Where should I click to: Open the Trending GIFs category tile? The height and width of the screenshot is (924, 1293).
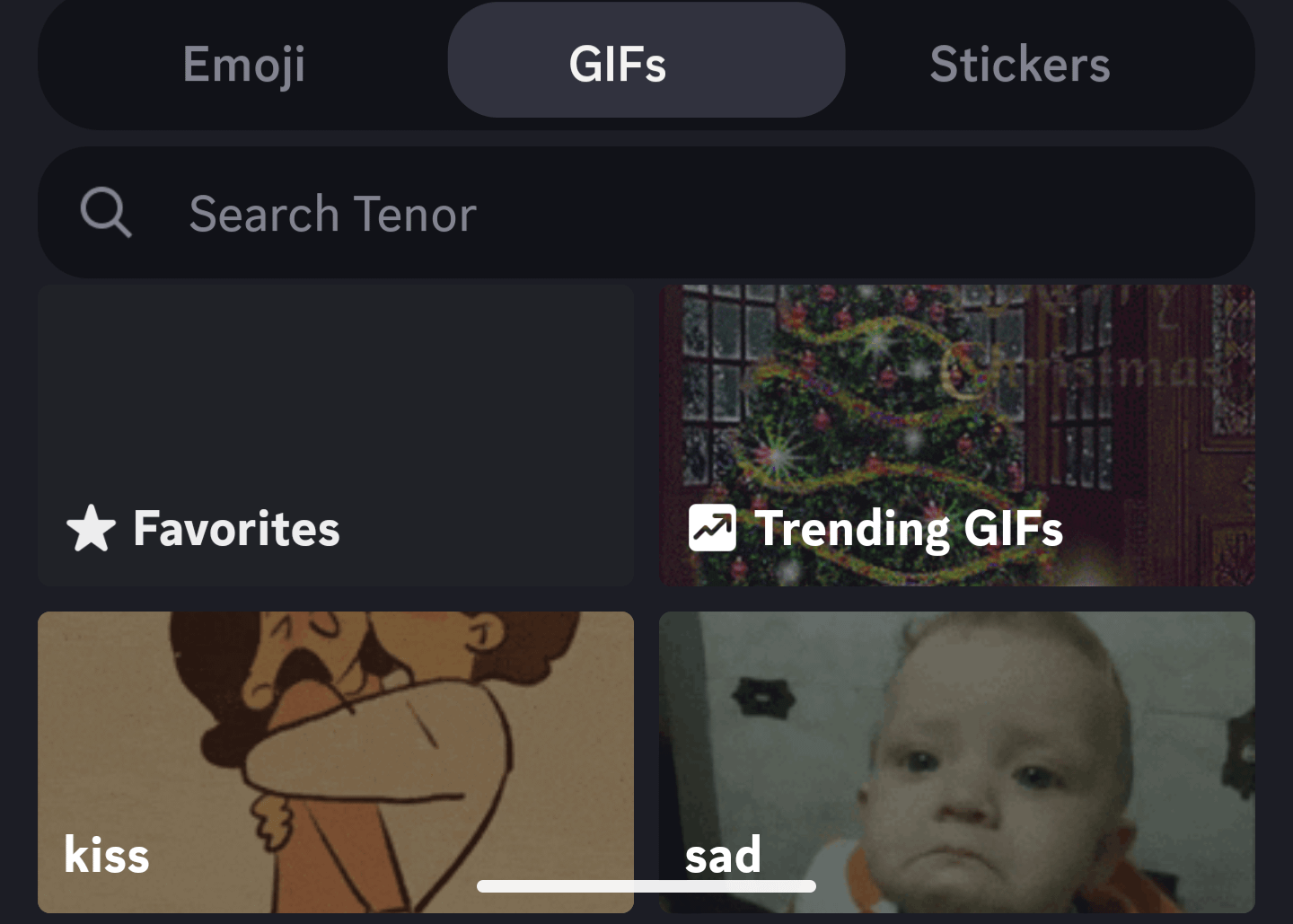(x=957, y=436)
